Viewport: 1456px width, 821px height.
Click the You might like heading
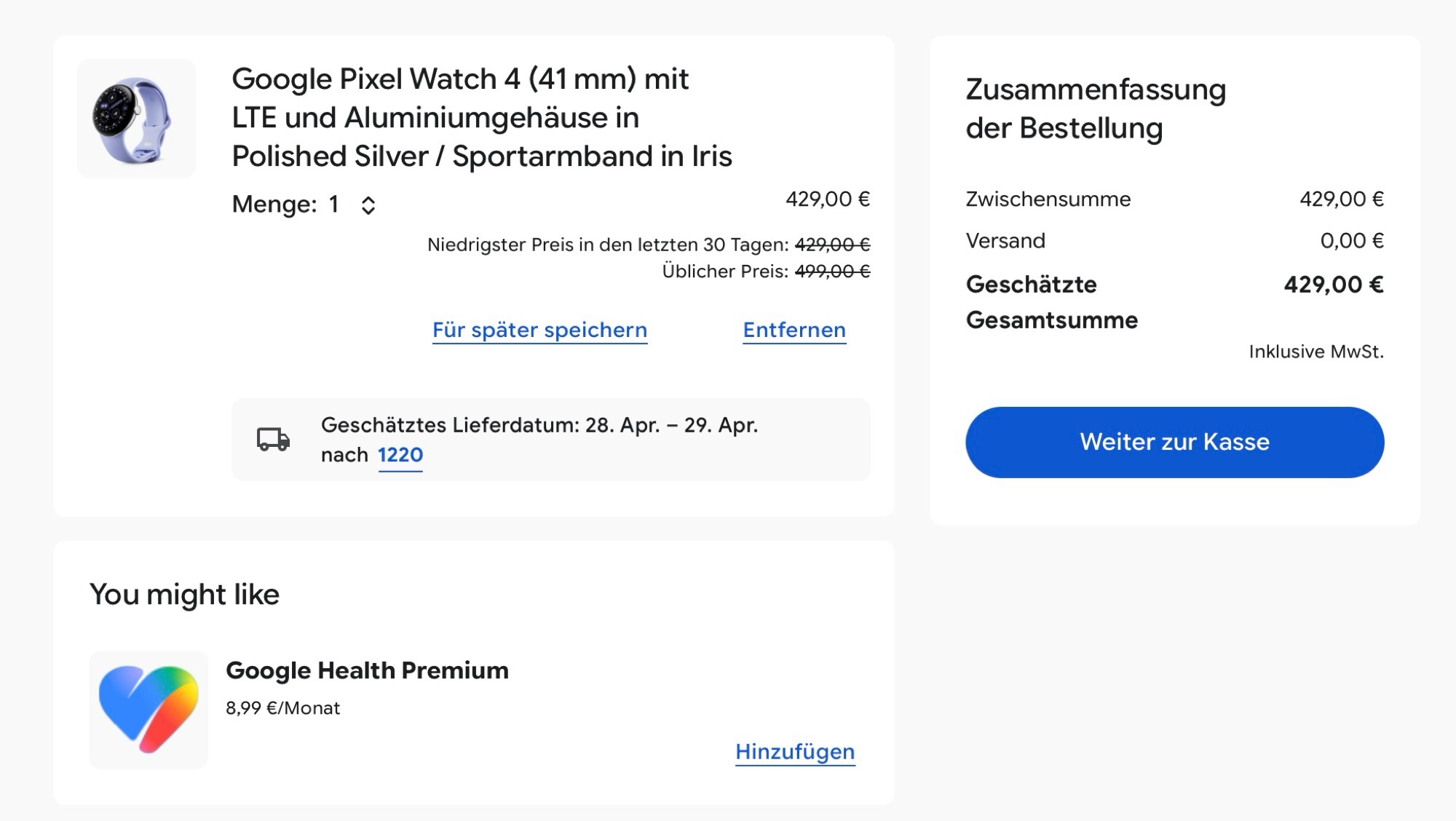coord(184,595)
